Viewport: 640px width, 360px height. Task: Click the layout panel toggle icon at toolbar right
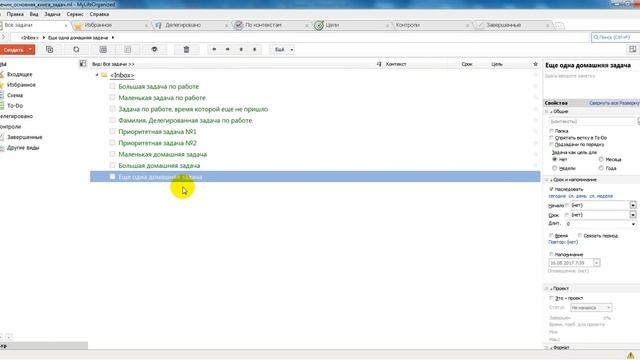[632, 49]
